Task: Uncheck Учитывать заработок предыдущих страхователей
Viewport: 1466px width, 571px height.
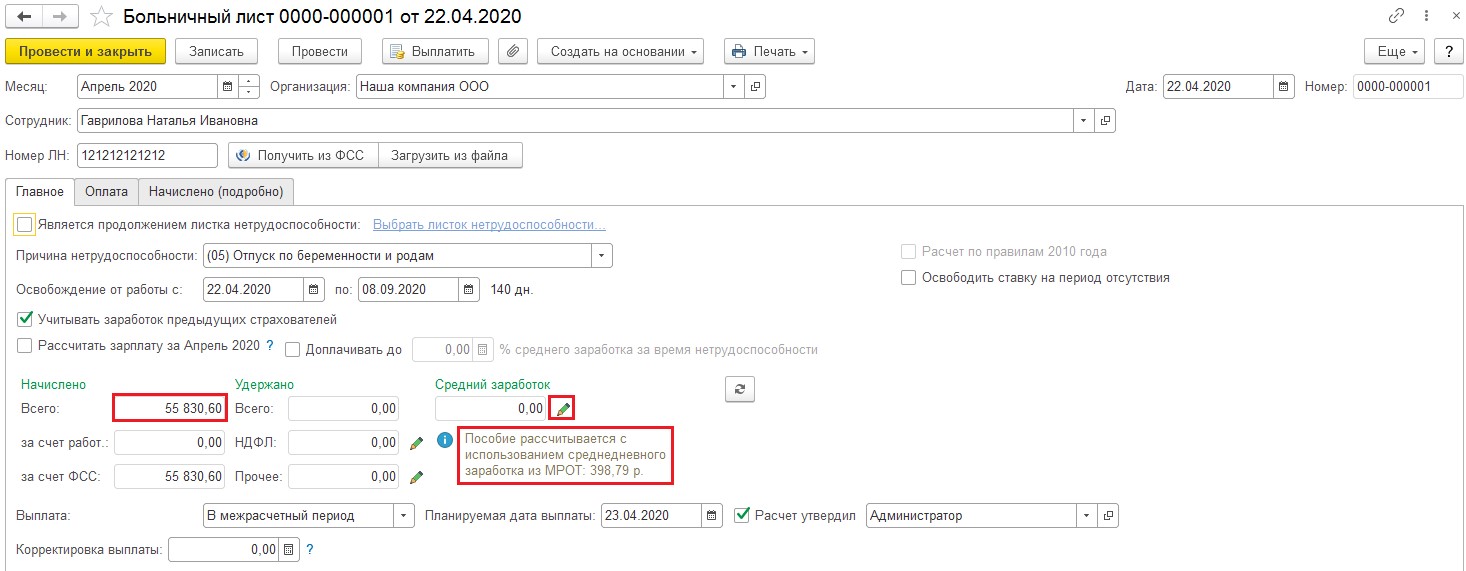Action: click(25, 320)
